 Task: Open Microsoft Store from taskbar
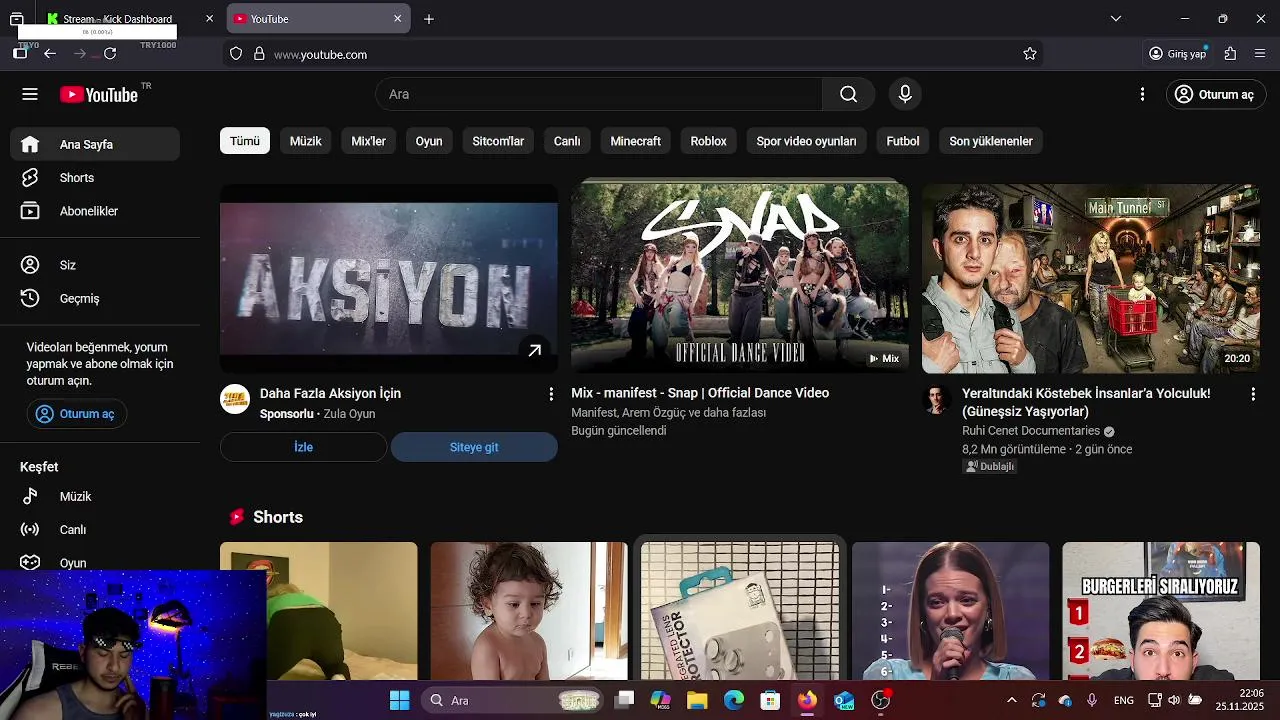769,700
